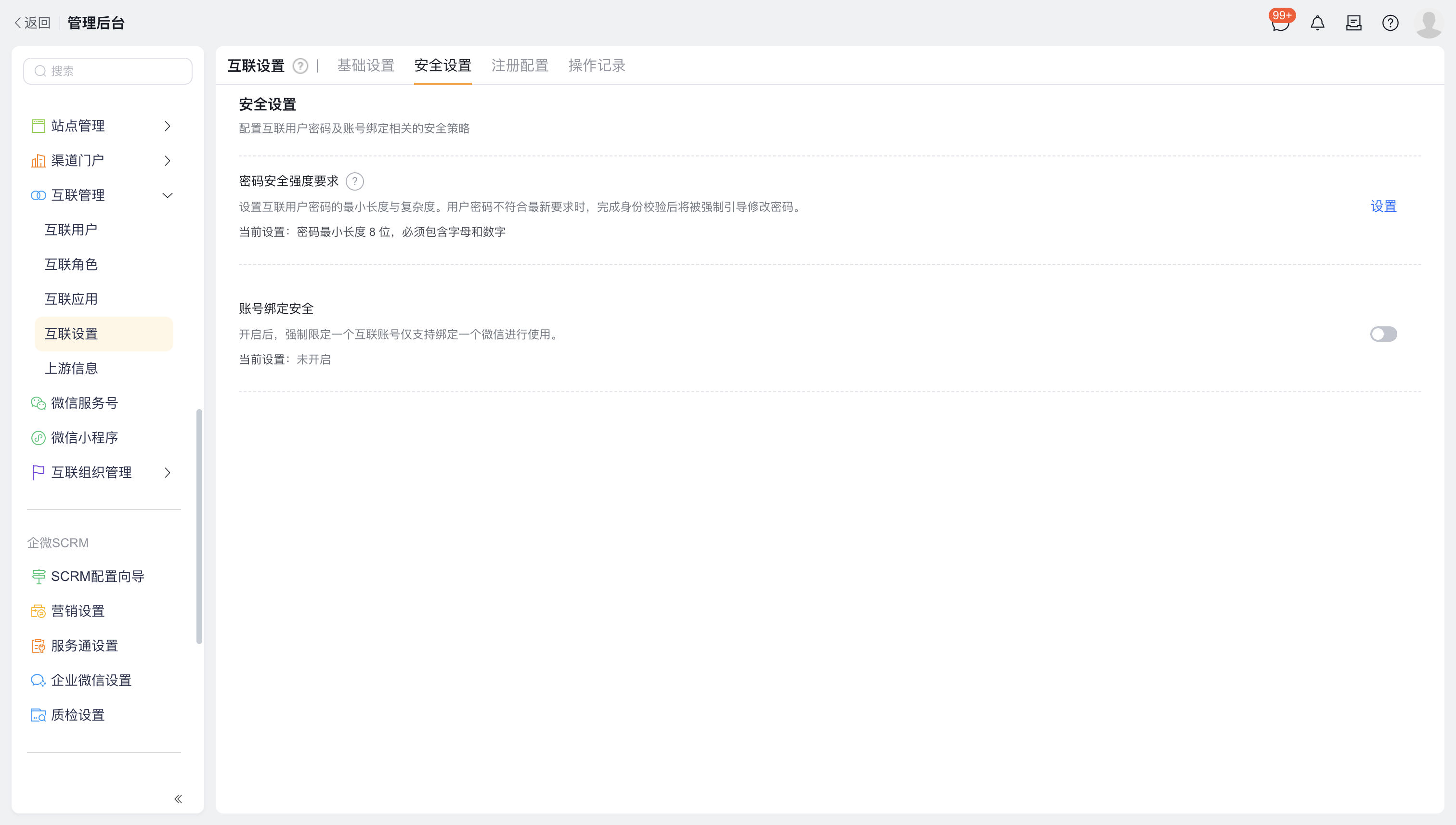Expand 渠道门户 chevron arrow

tap(167, 161)
